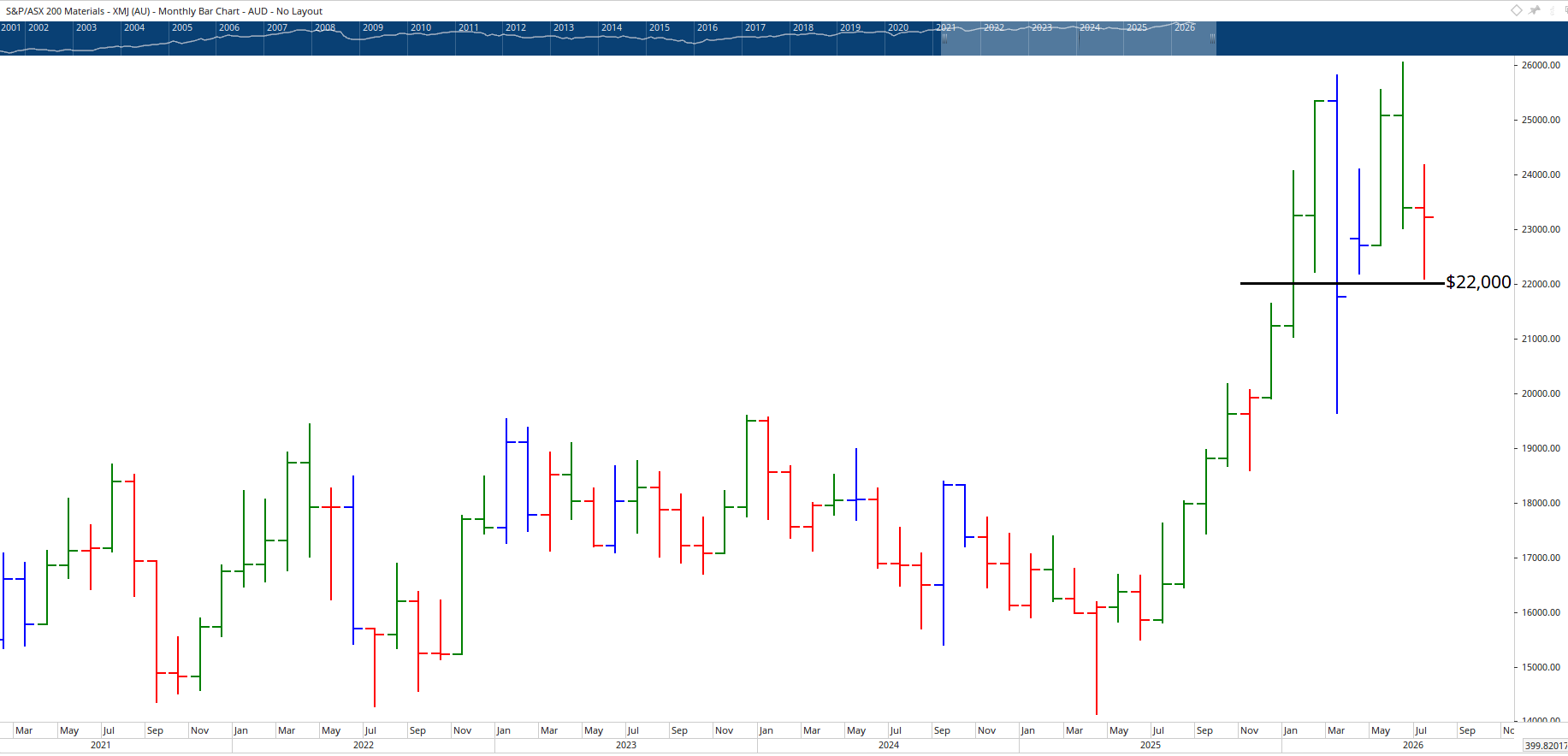Click 2006 in the overview timeline

pyautogui.click(x=229, y=27)
